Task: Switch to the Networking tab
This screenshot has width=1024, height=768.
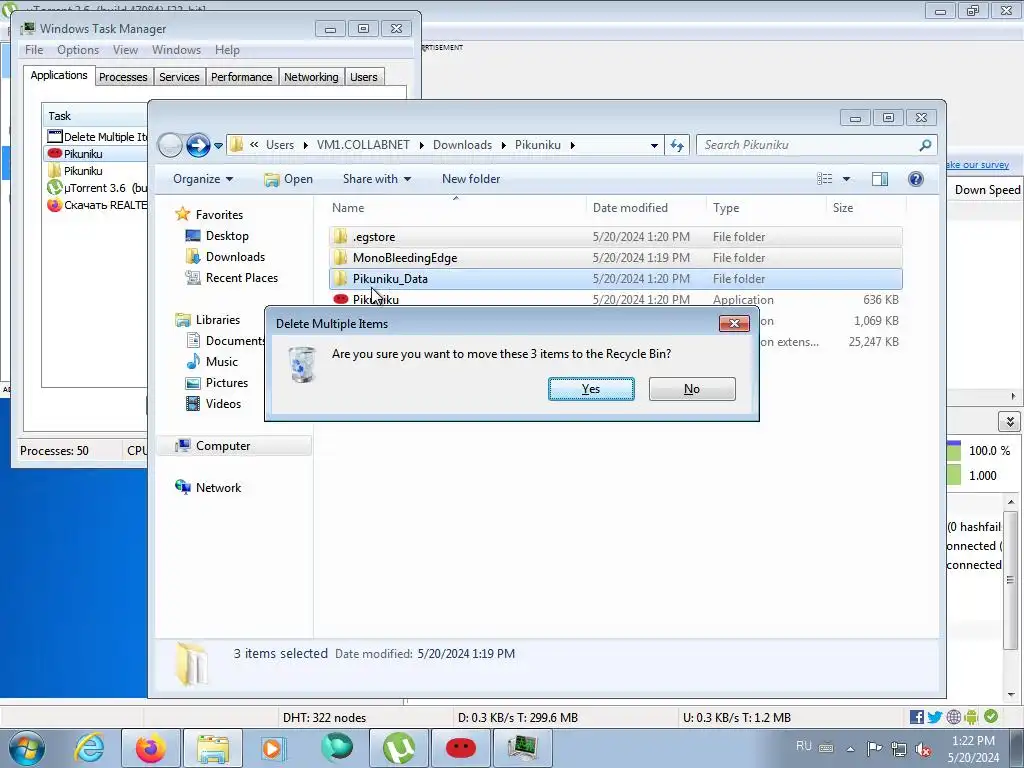Action: (311, 77)
